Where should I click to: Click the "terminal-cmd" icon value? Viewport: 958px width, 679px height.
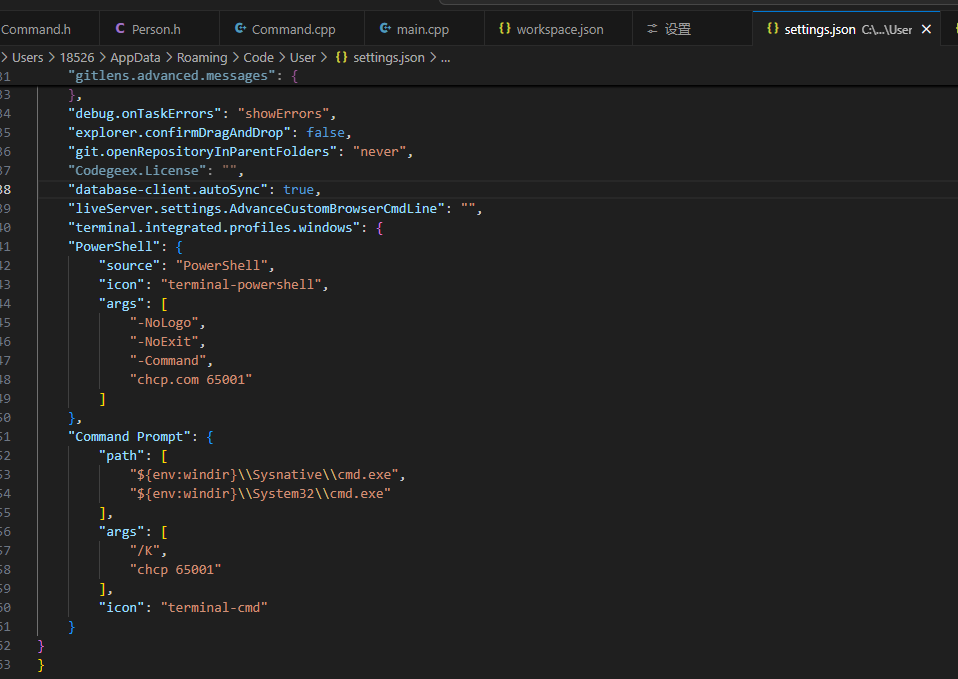214,607
